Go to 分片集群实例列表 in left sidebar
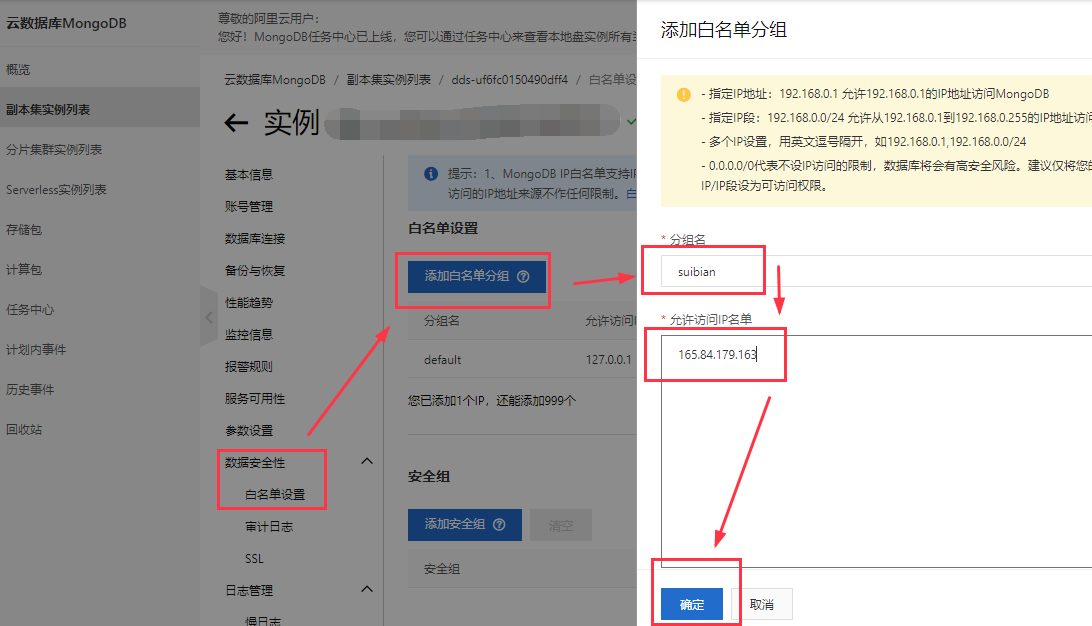This screenshot has width=1092, height=626. click(x=54, y=150)
